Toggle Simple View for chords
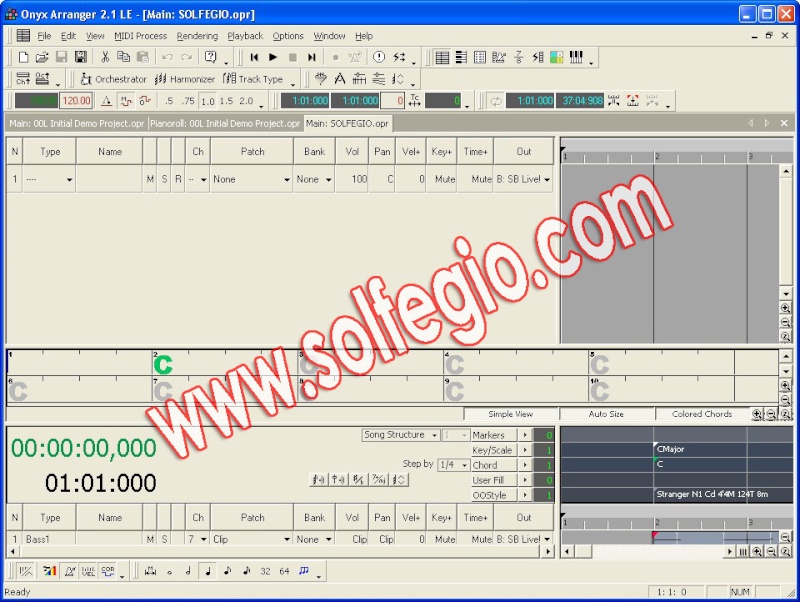This screenshot has width=800, height=602. click(511, 414)
